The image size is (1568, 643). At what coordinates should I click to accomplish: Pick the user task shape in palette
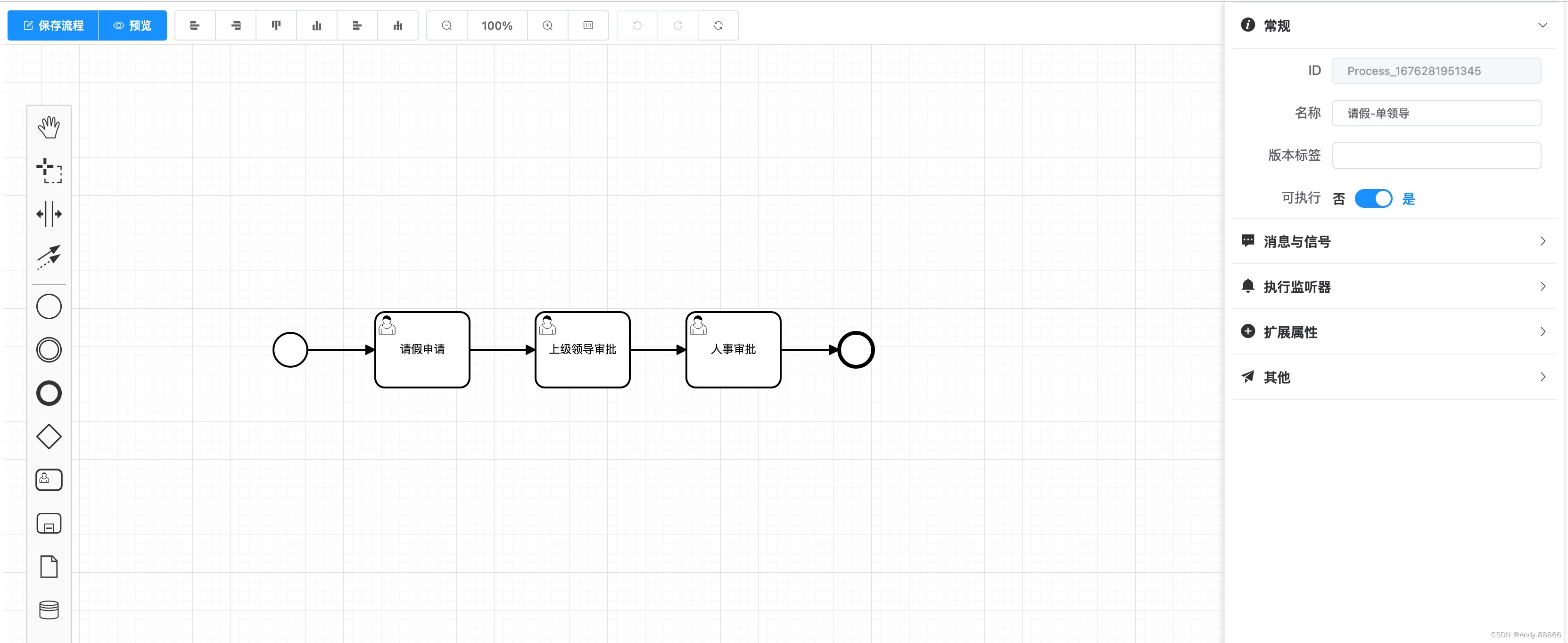(x=49, y=480)
